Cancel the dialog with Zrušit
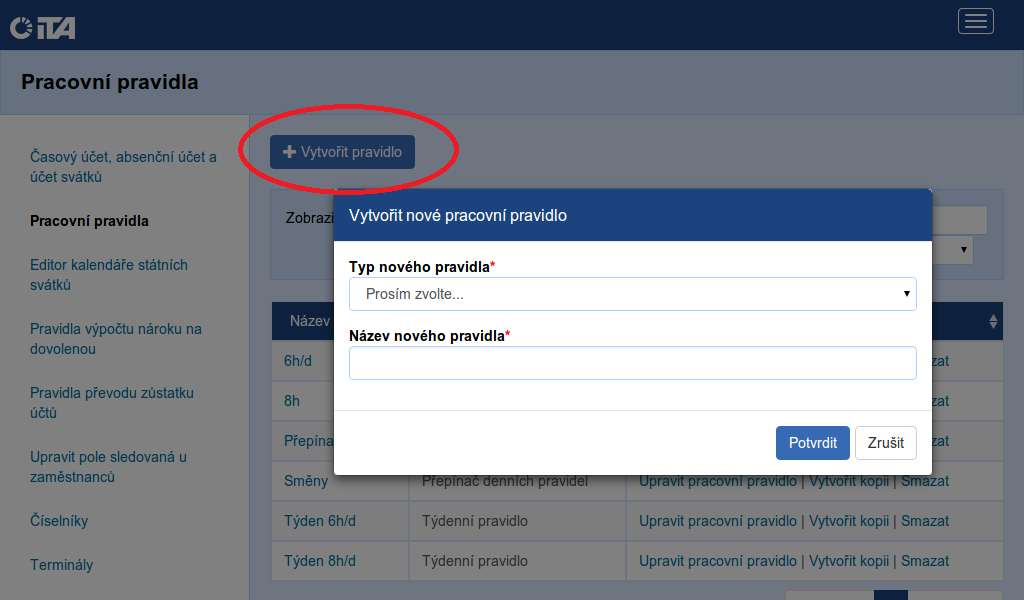The image size is (1024, 600). pyautogui.click(x=885, y=443)
